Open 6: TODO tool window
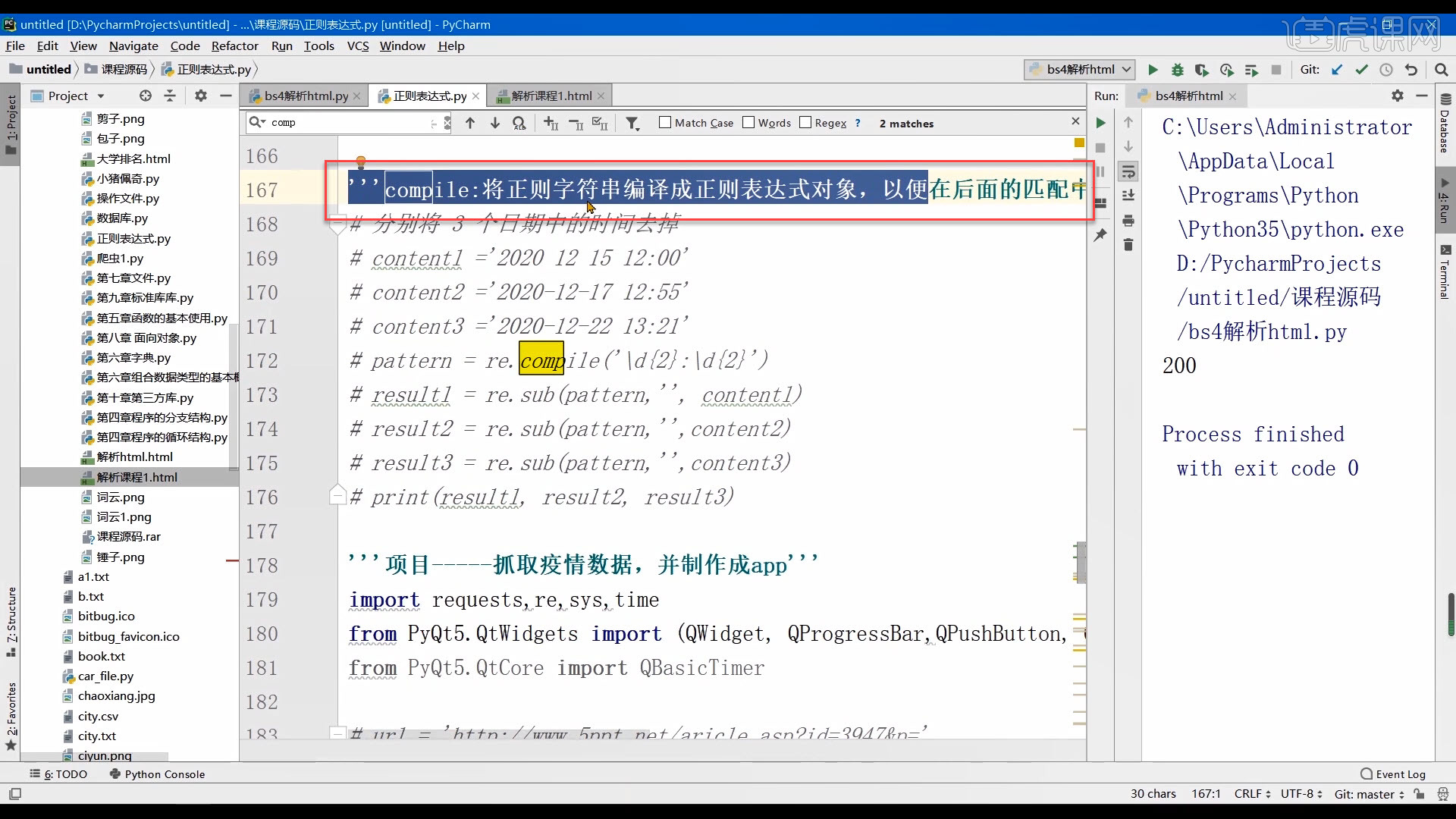The image size is (1456, 819). (x=58, y=774)
